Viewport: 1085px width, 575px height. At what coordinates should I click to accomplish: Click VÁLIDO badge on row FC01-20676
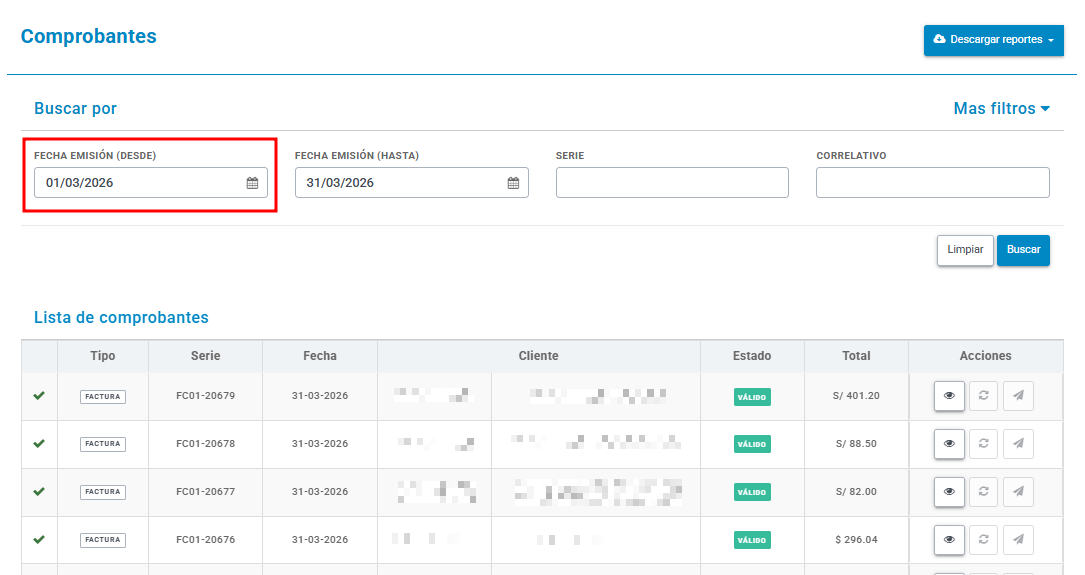[752, 540]
